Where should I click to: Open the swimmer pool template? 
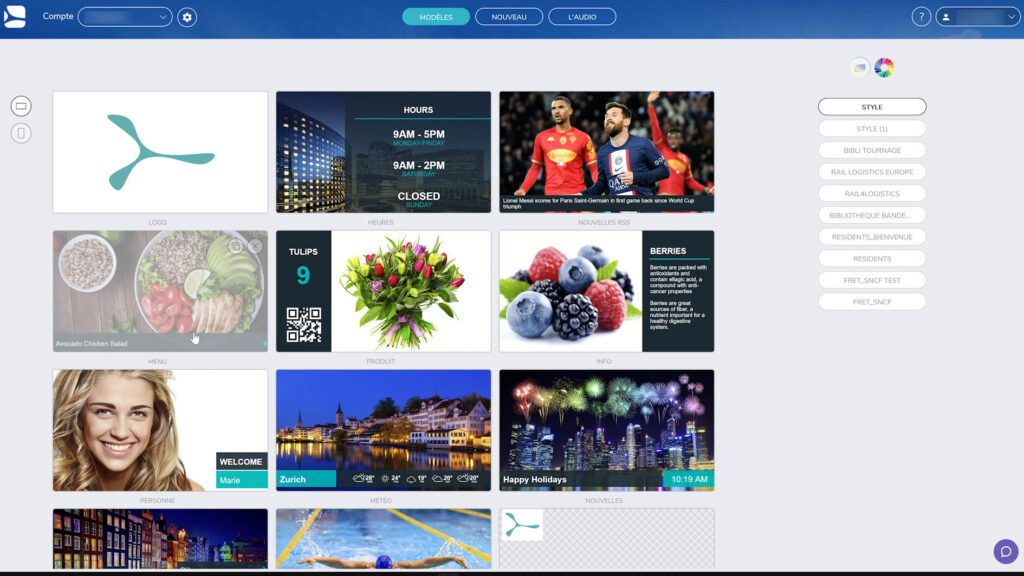(383, 539)
